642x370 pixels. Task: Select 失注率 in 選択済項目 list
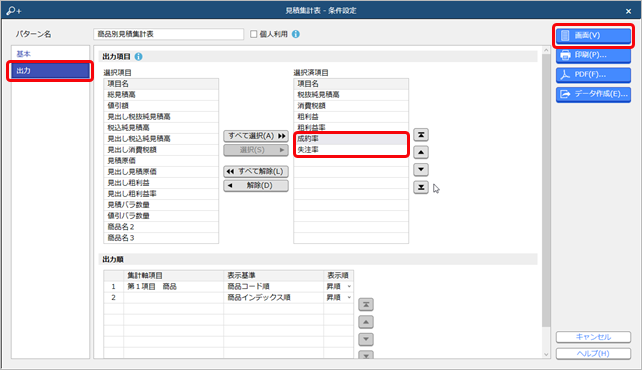coord(351,150)
